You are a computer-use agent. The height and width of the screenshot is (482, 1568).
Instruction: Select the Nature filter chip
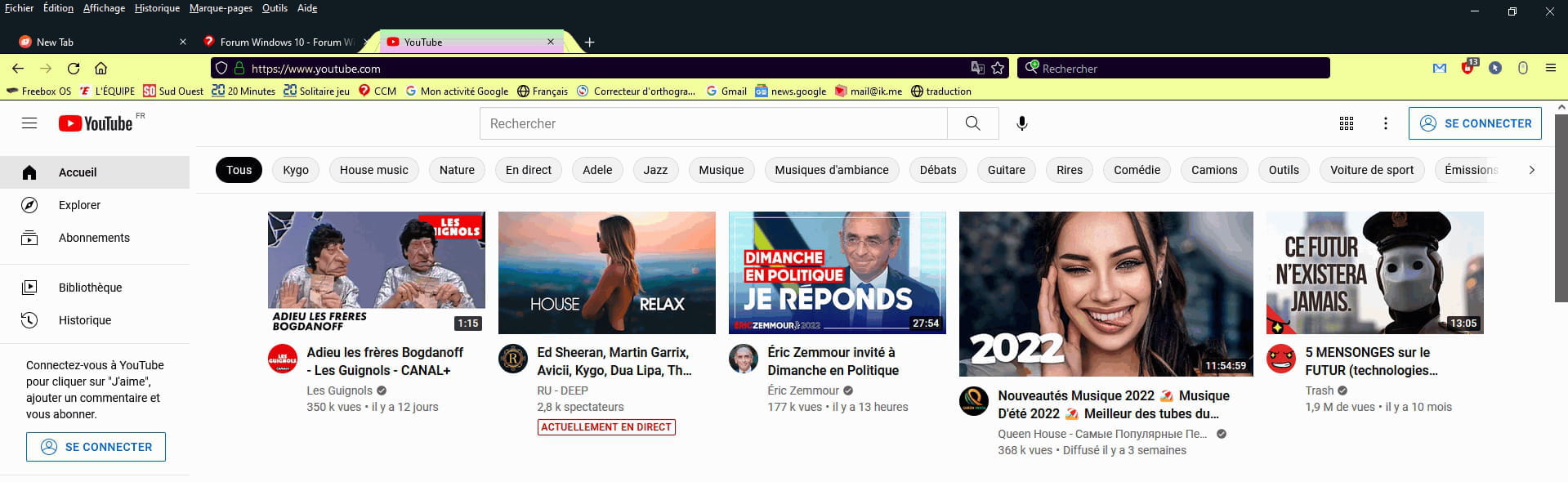457,170
